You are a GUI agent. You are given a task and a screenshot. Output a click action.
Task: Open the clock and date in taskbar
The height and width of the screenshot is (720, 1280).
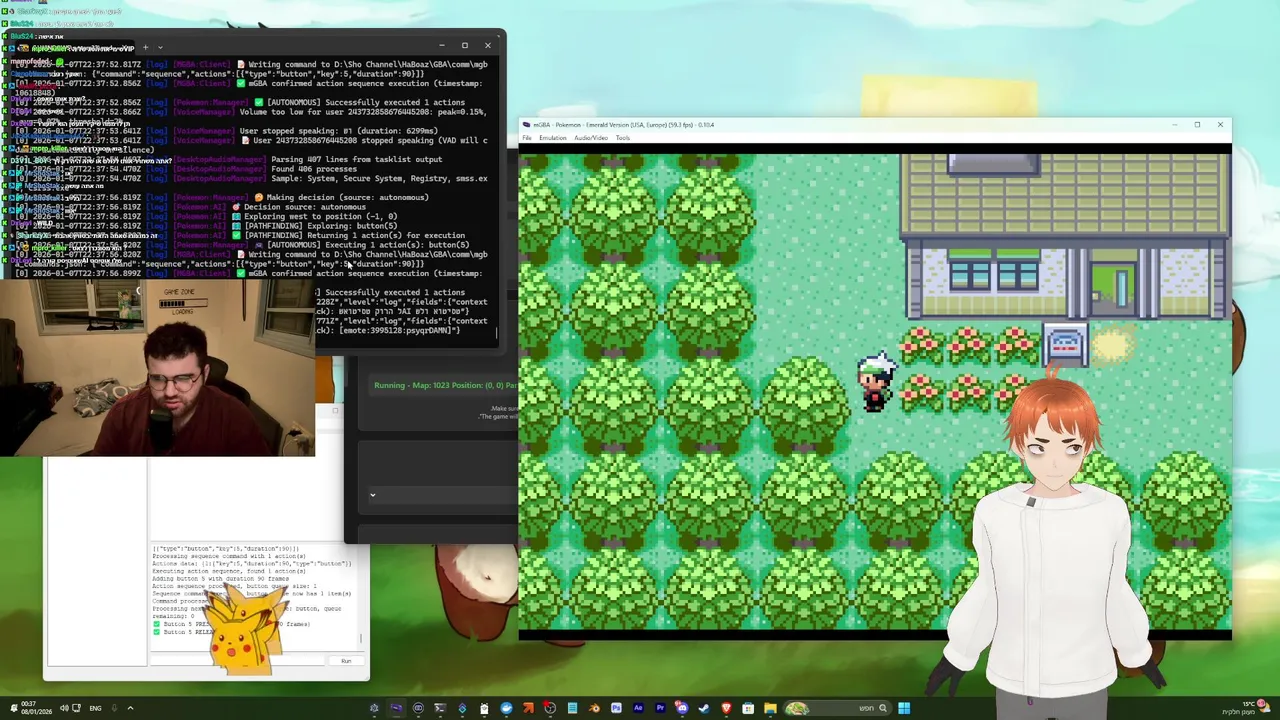[x=36, y=708]
